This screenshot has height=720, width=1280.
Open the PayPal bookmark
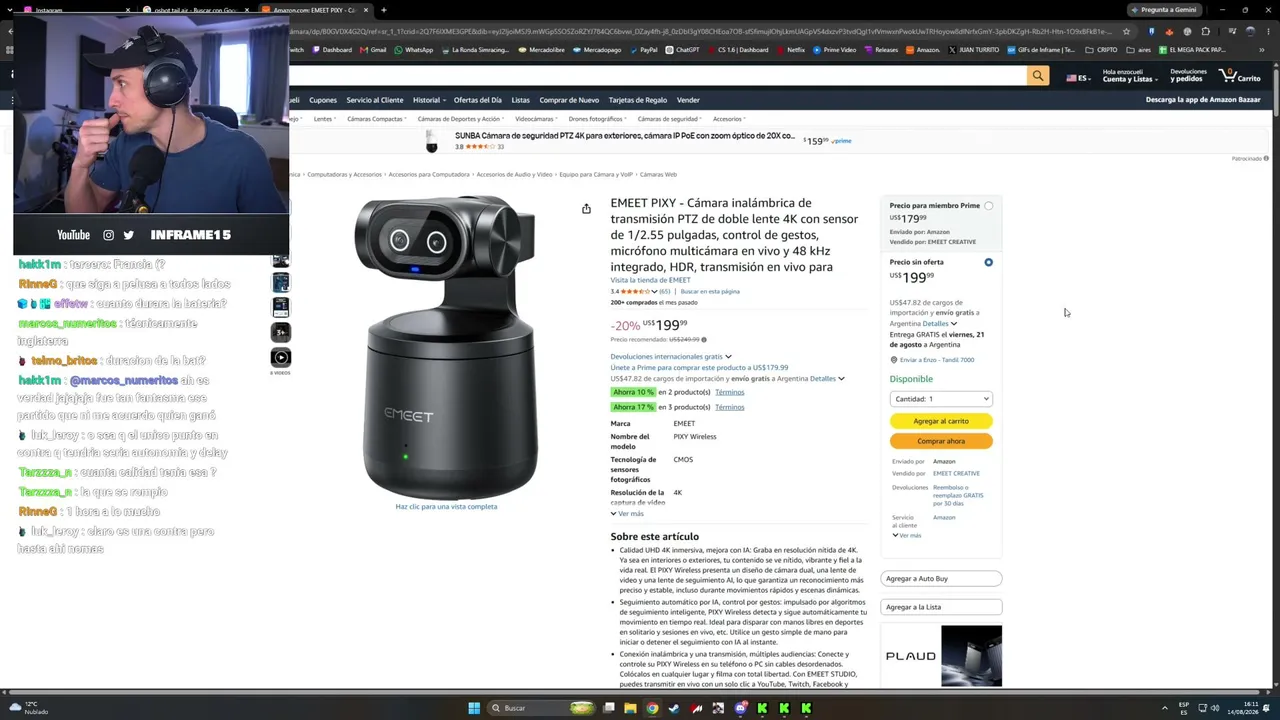tap(644, 50)
